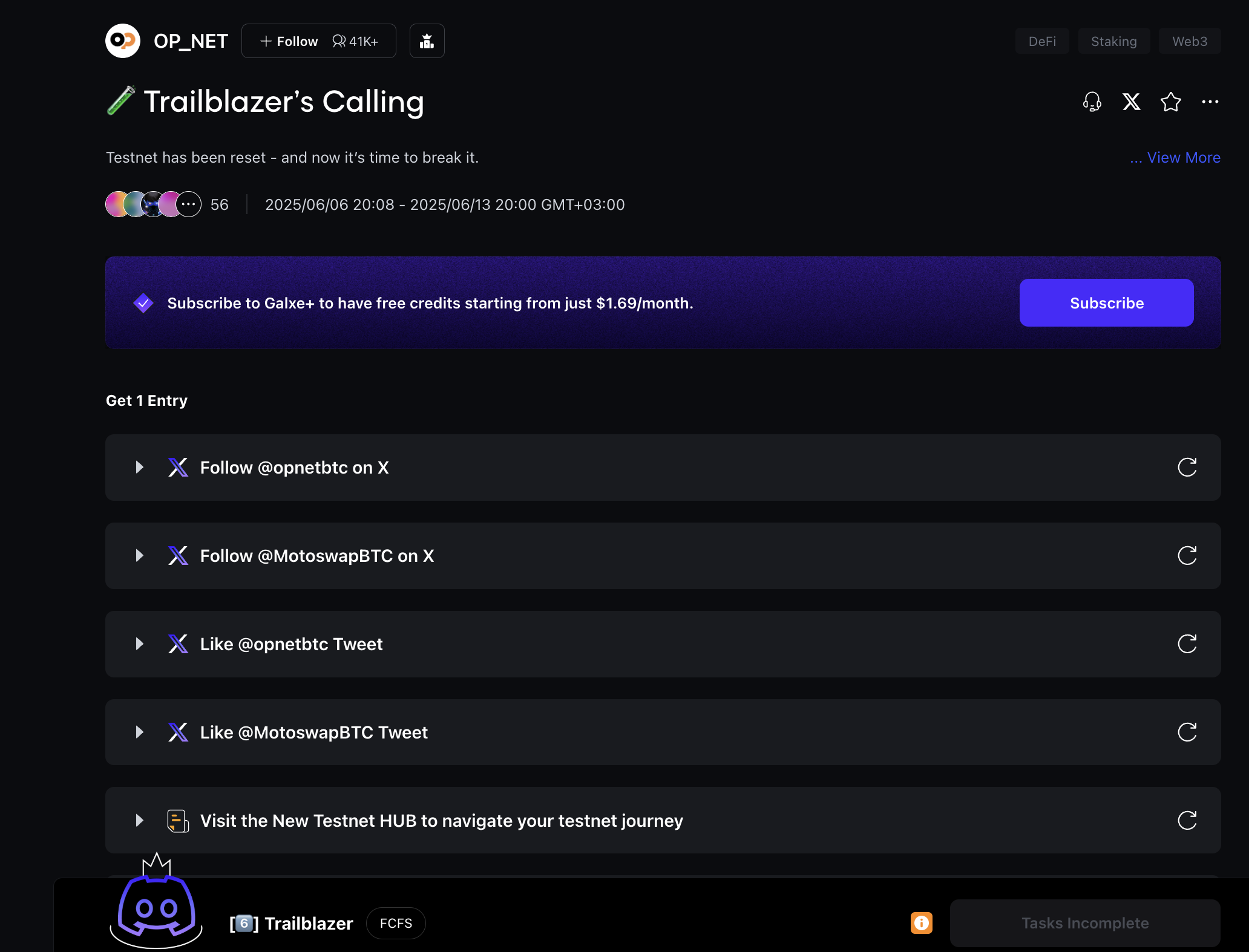
Task: Select the Staking tag
Action: pyautogui.click(x=1113, y=41)
